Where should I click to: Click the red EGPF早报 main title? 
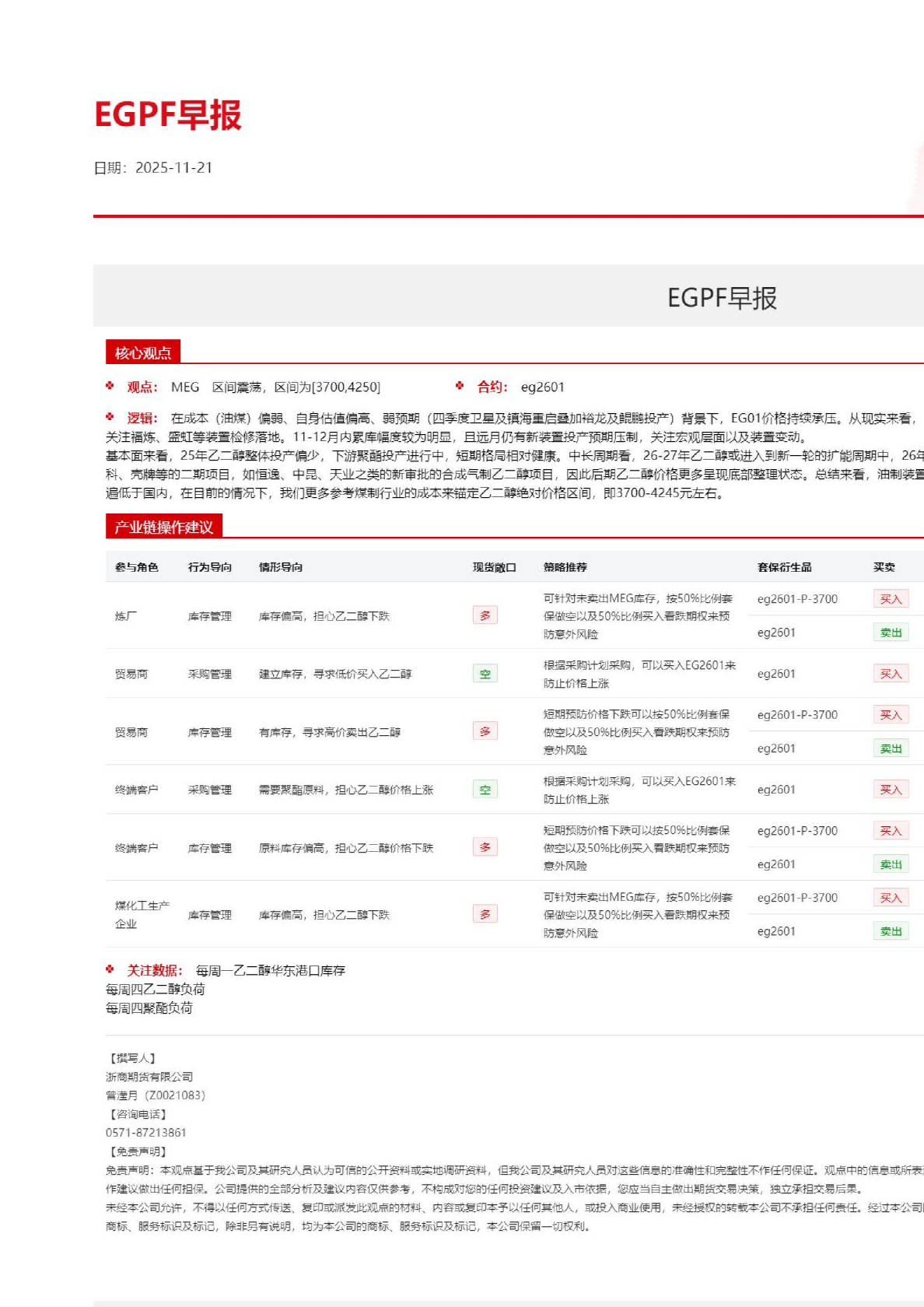click(168, 114)
